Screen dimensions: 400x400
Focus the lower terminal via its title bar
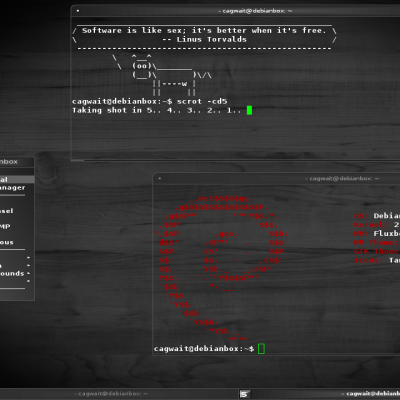pos(276,178)
